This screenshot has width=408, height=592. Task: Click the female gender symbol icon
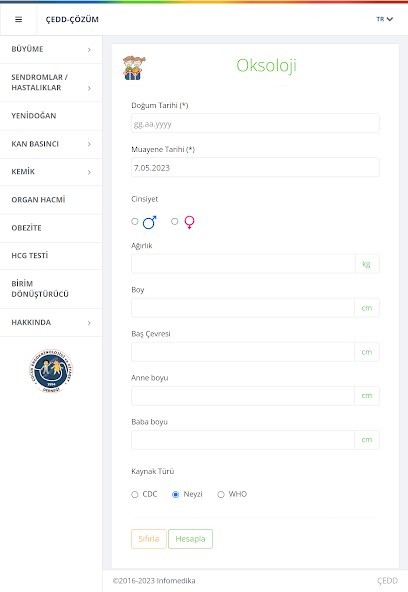[189, 222]
